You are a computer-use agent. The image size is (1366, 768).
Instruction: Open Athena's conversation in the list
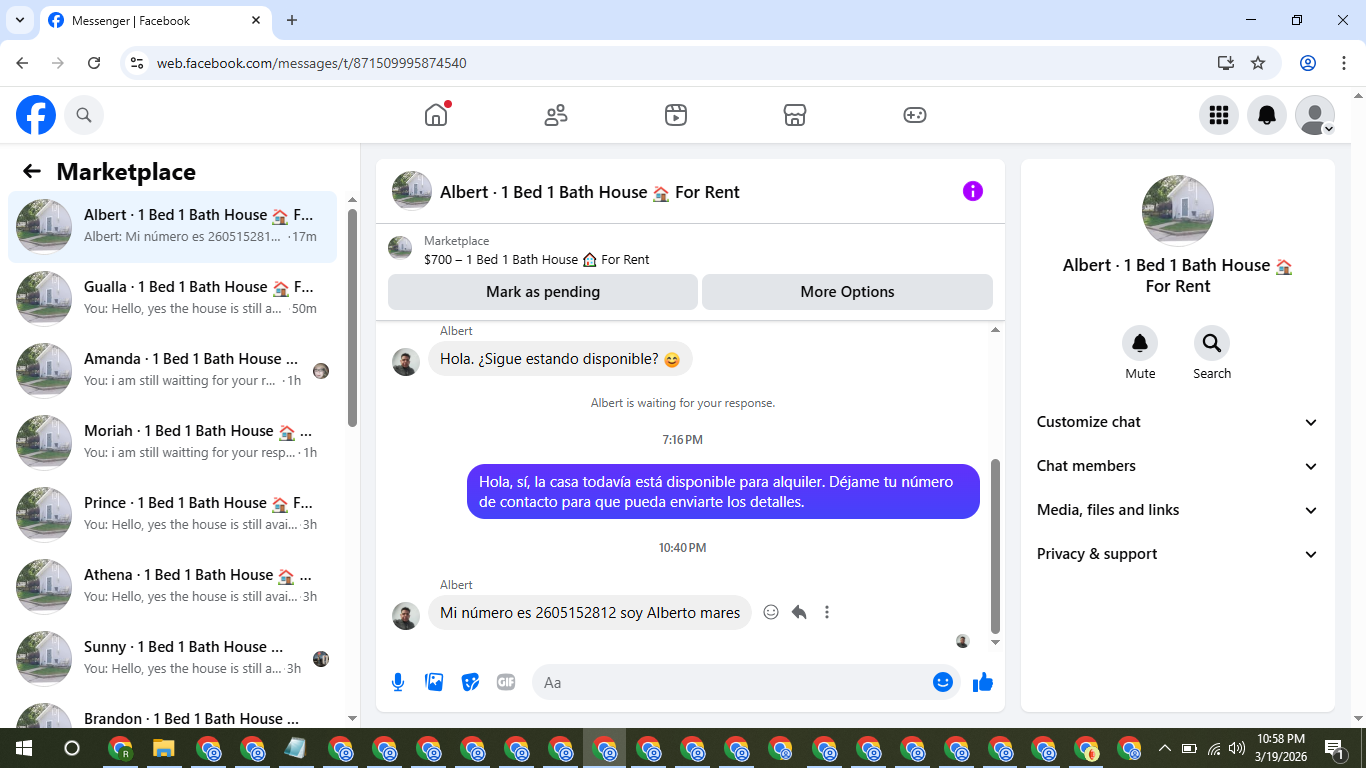pos(172,586)
